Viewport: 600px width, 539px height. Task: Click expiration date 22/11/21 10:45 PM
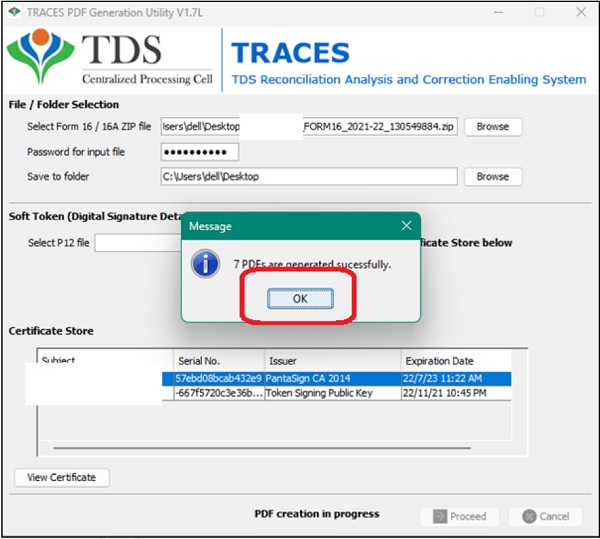pyautogui.click(x=444, y=393)
